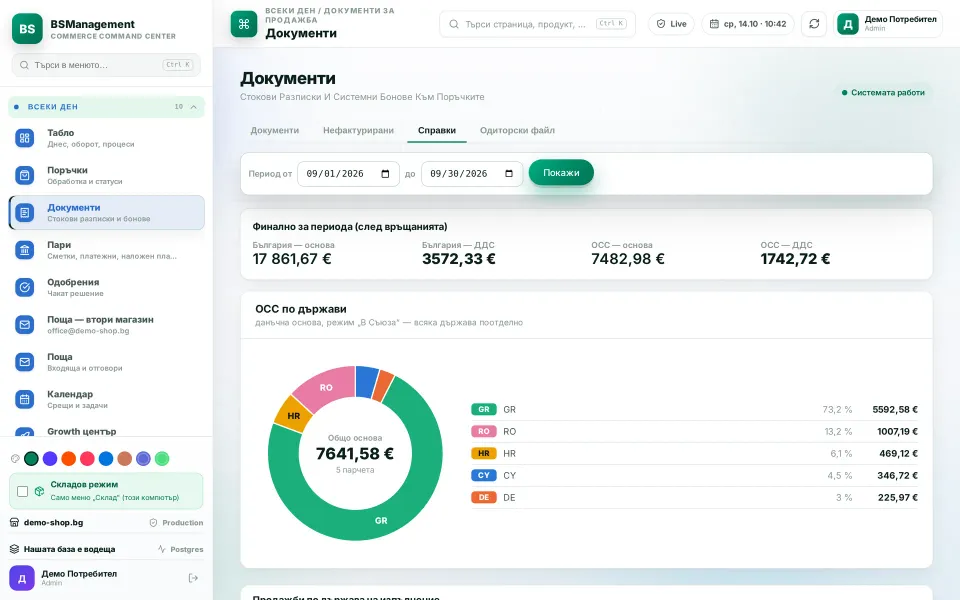Select the light green theme color swatch

(162, 459)
